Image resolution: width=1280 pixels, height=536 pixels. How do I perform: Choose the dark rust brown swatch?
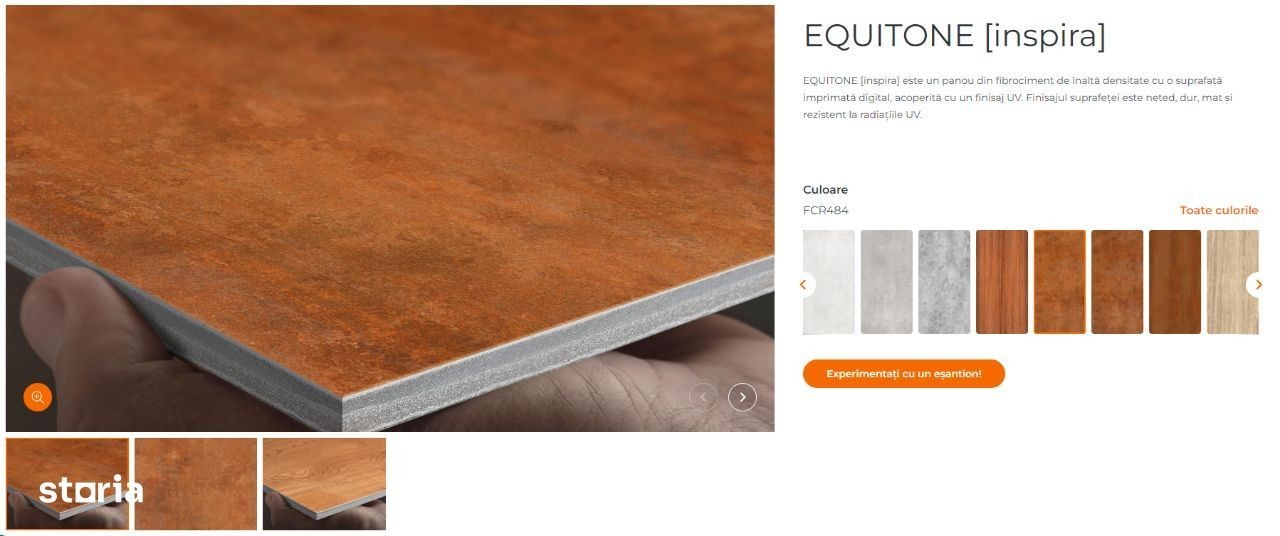click(x=1117, y=282)
